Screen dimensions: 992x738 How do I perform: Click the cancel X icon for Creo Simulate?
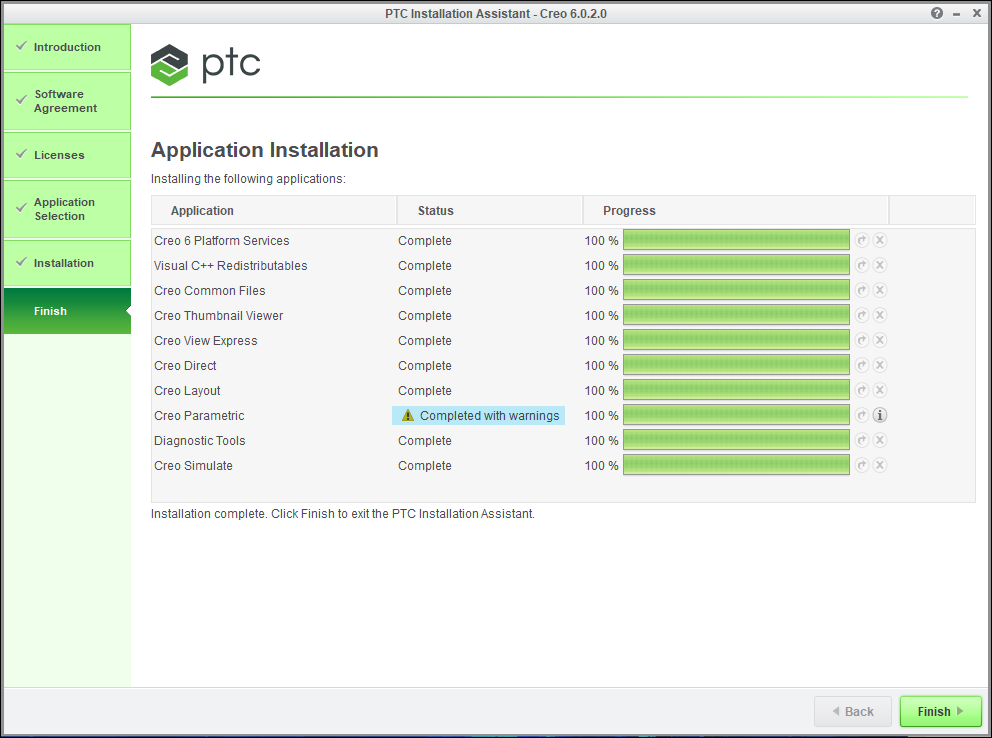click(x=880, y=465)
